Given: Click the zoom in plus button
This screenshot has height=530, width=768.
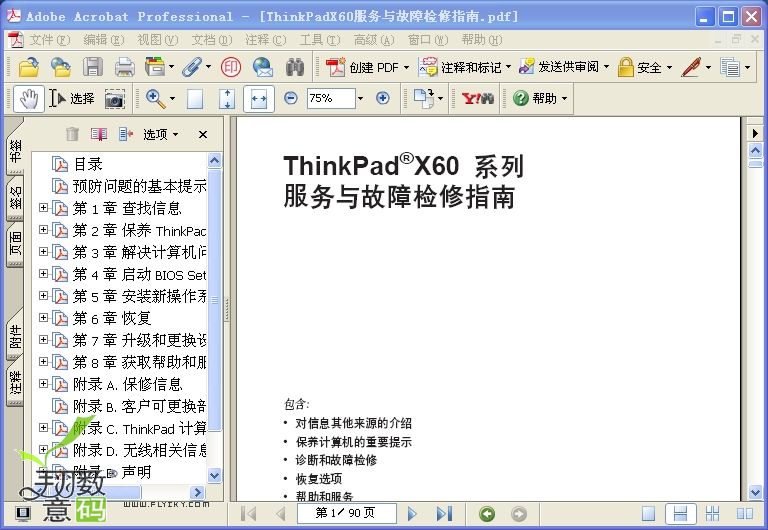Looking at the screenshot, I should [x=383, y=98].
